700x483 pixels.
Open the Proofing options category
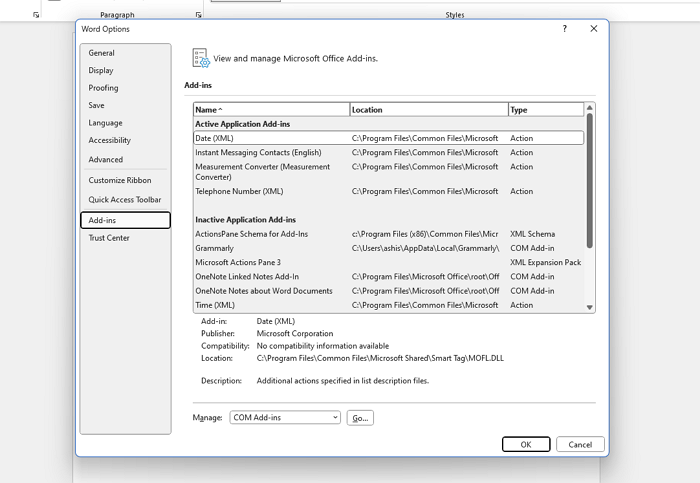coord(103,88)
